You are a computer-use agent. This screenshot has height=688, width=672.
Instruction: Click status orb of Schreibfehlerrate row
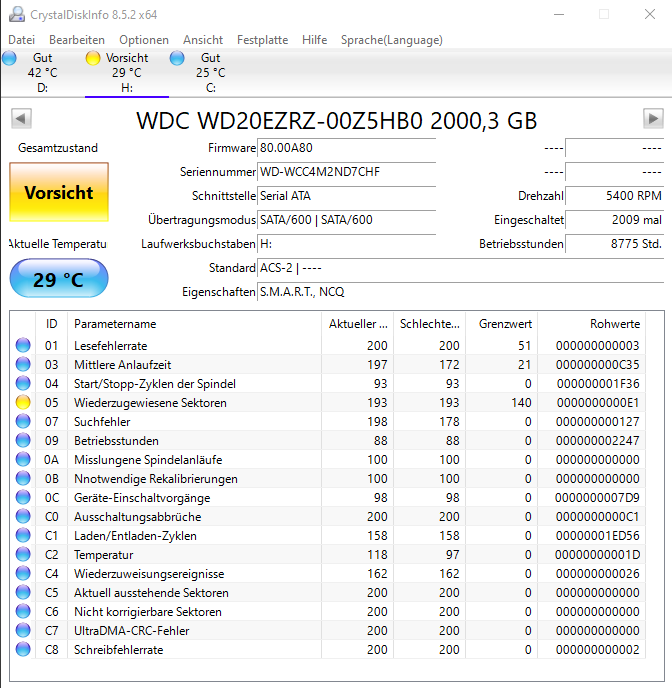[x=23, y=649]
